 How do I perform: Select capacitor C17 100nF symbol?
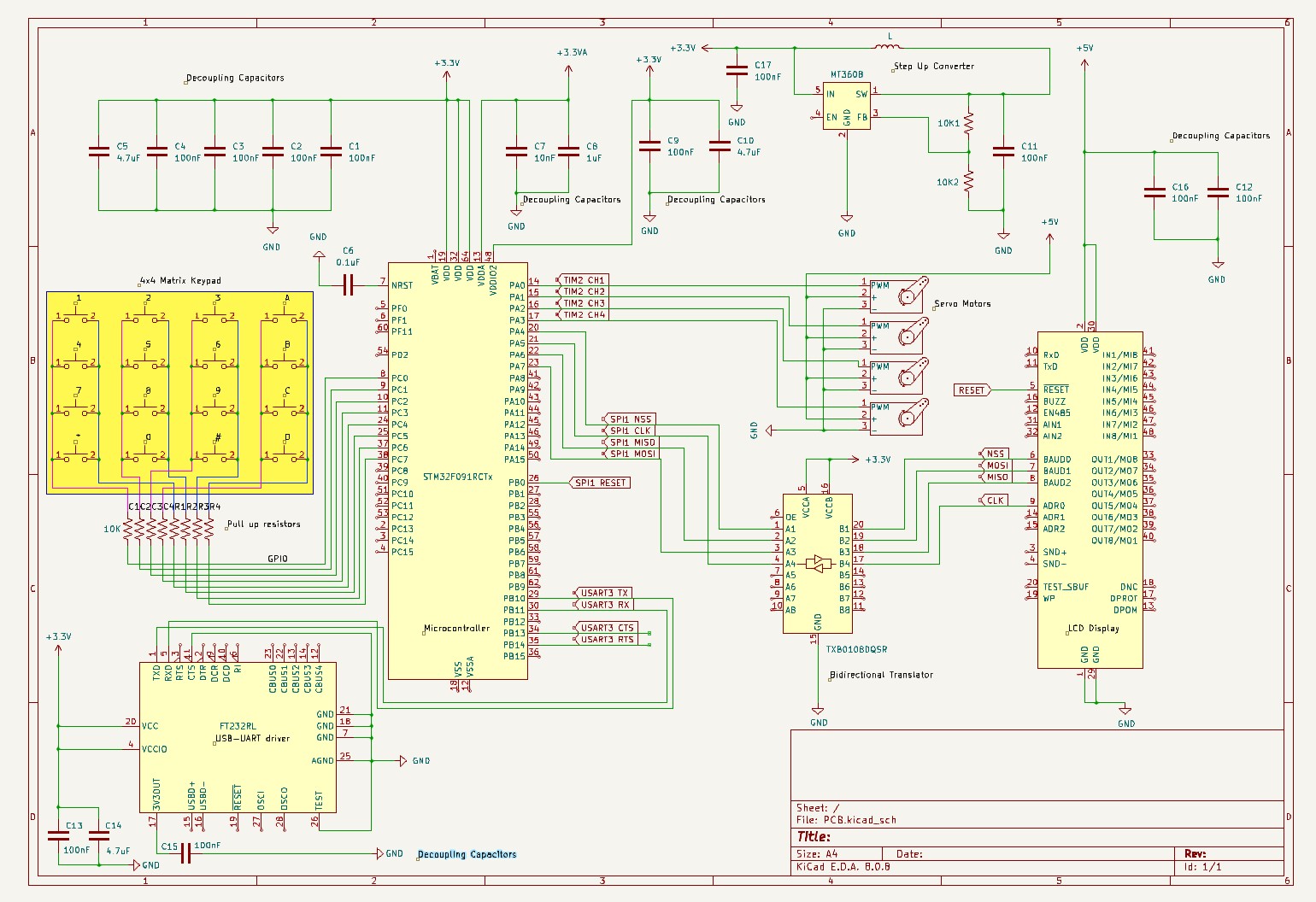click(x=737, y=71)
